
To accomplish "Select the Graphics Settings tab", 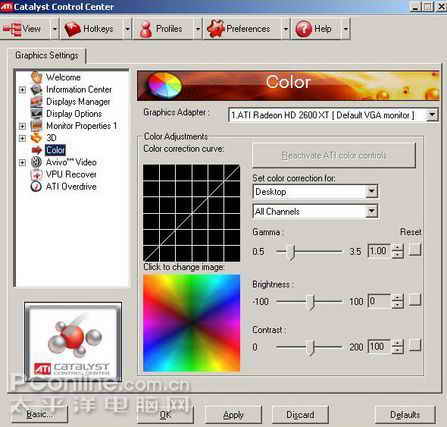I will click(x=47, y=55).
